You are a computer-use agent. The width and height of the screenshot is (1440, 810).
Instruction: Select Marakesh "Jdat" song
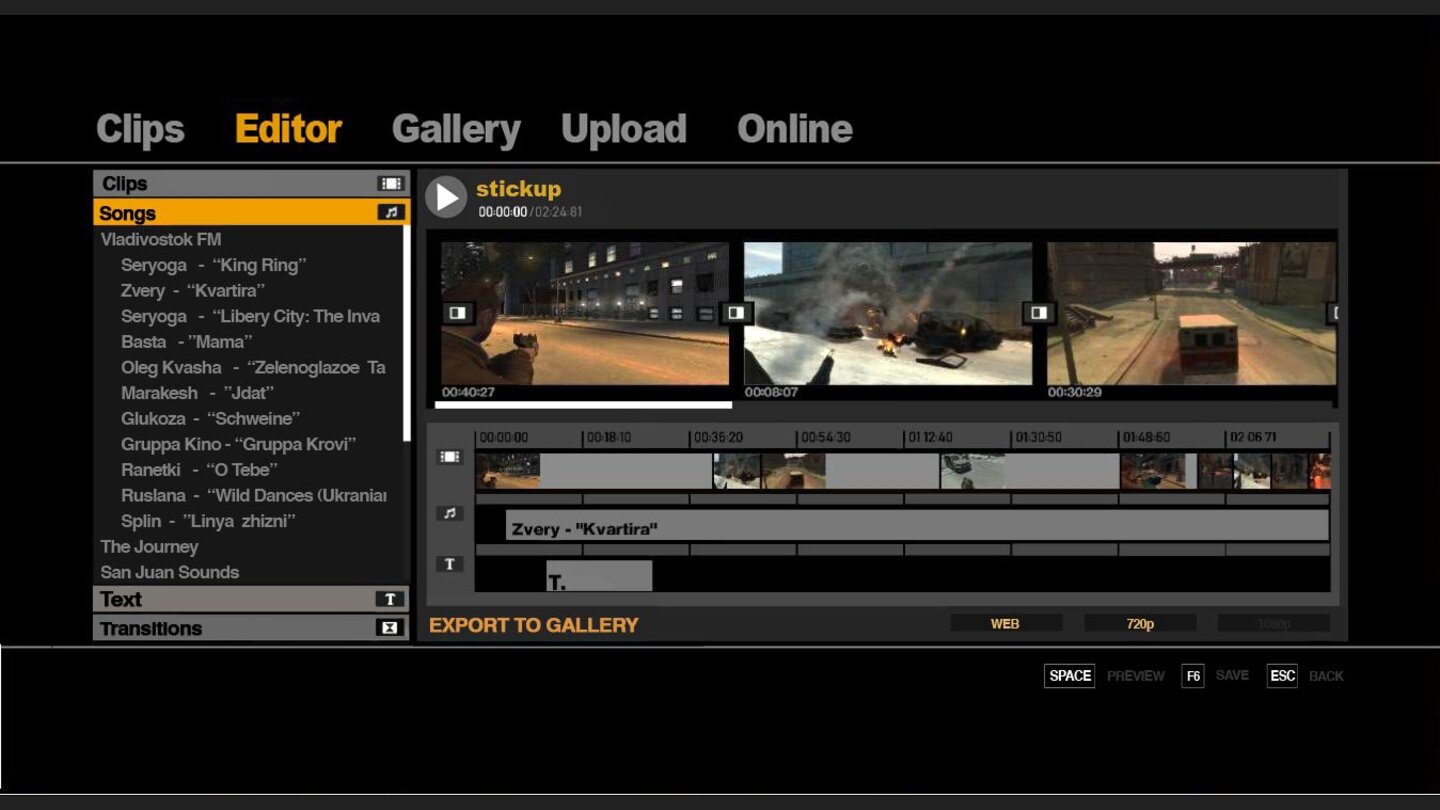197,393
